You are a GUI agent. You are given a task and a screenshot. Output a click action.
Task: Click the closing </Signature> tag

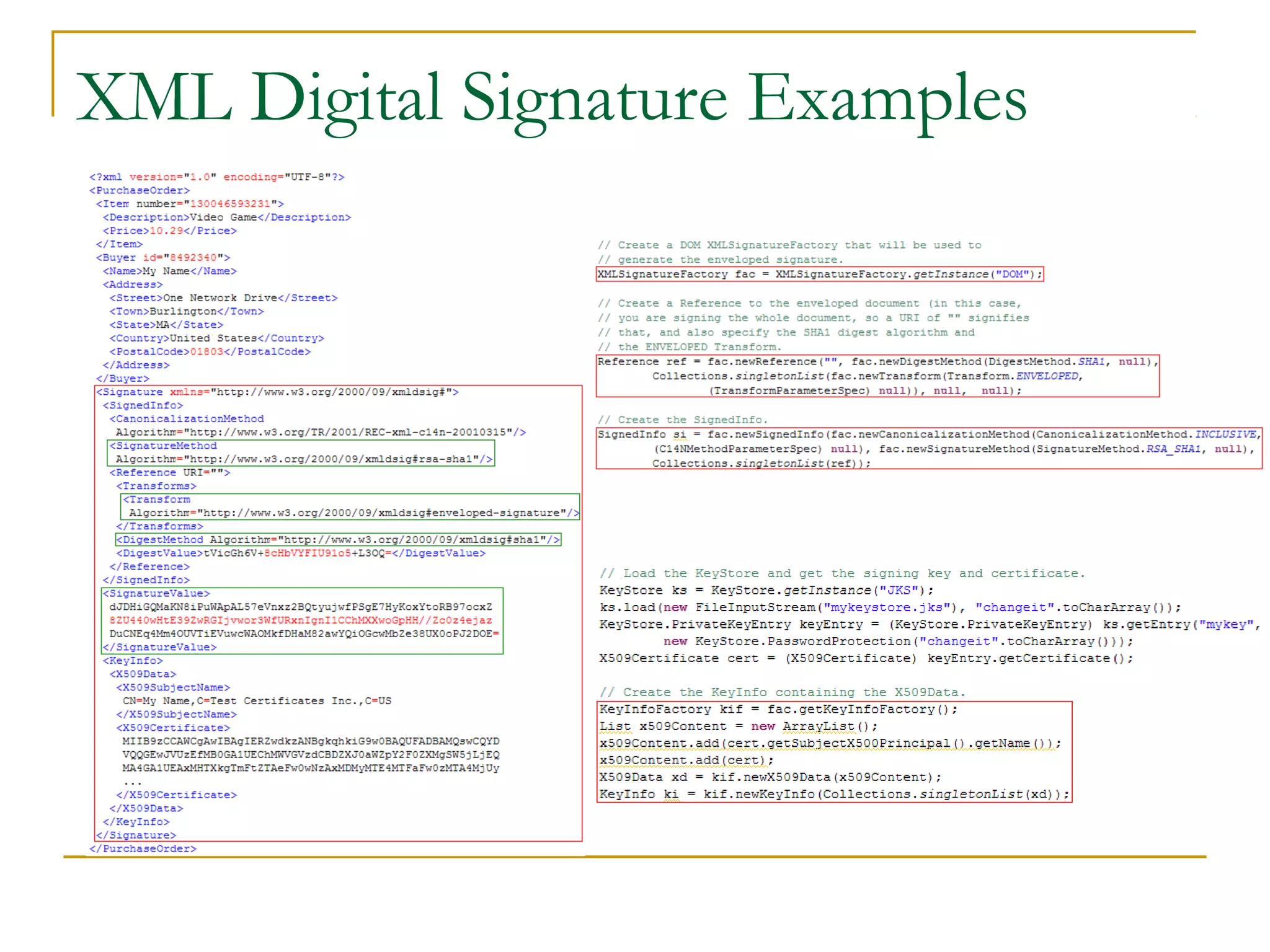(136, 835)
